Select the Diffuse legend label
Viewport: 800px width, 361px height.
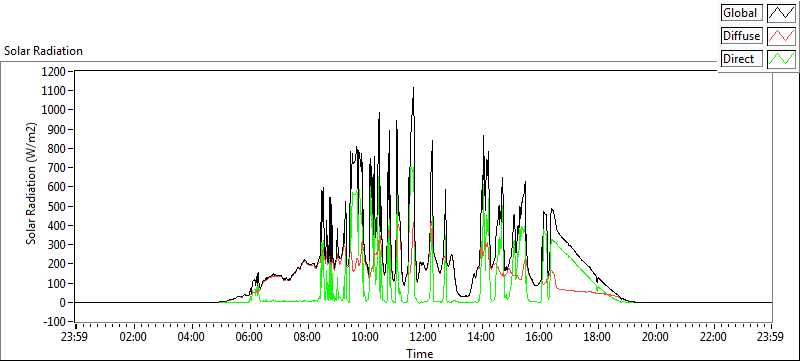pyautogui.click(x=742, y=36)
